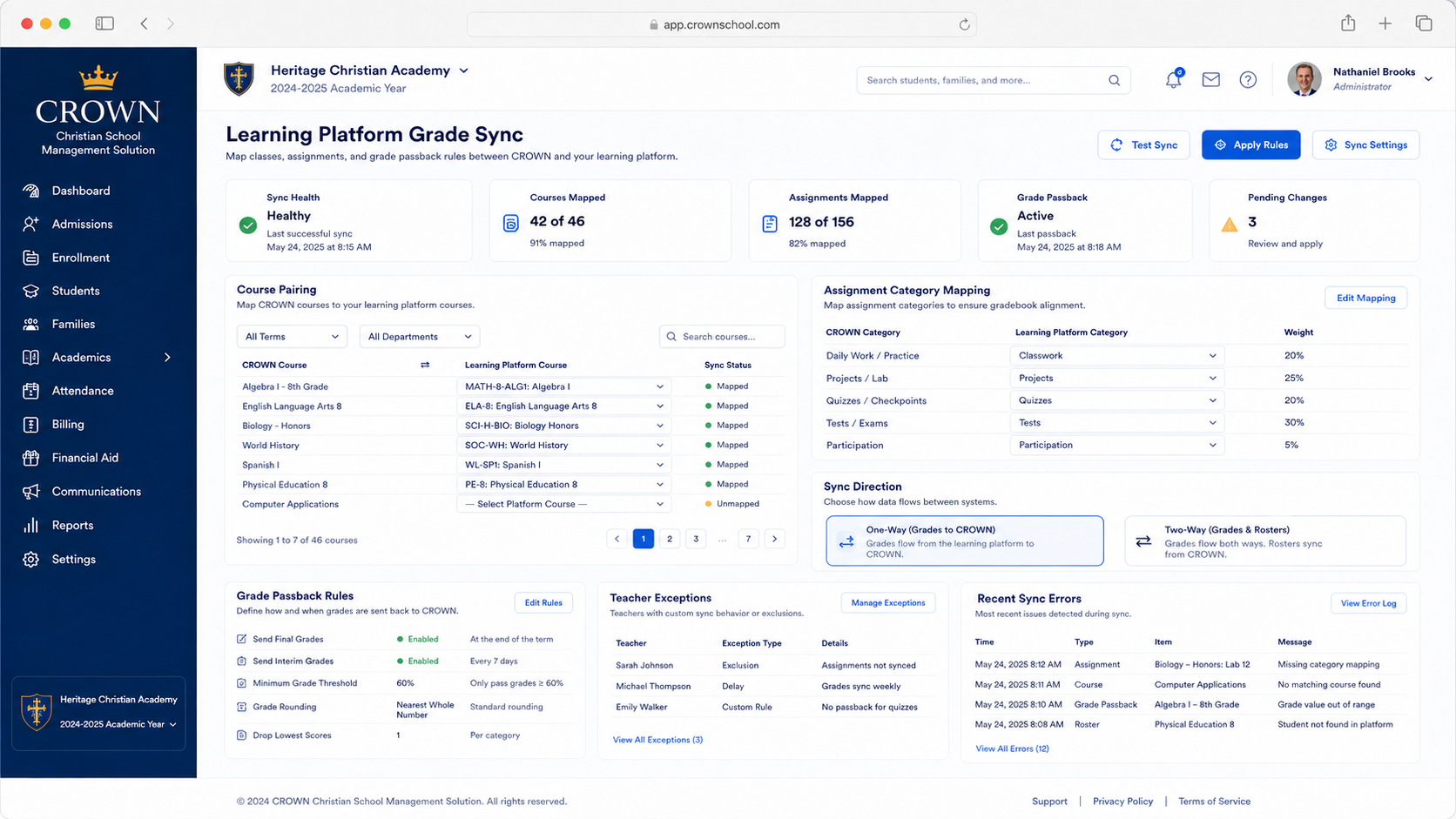Screen dimensions: 1456x819
Task: Go to page 2 of courses
Action: coord(670,539)
